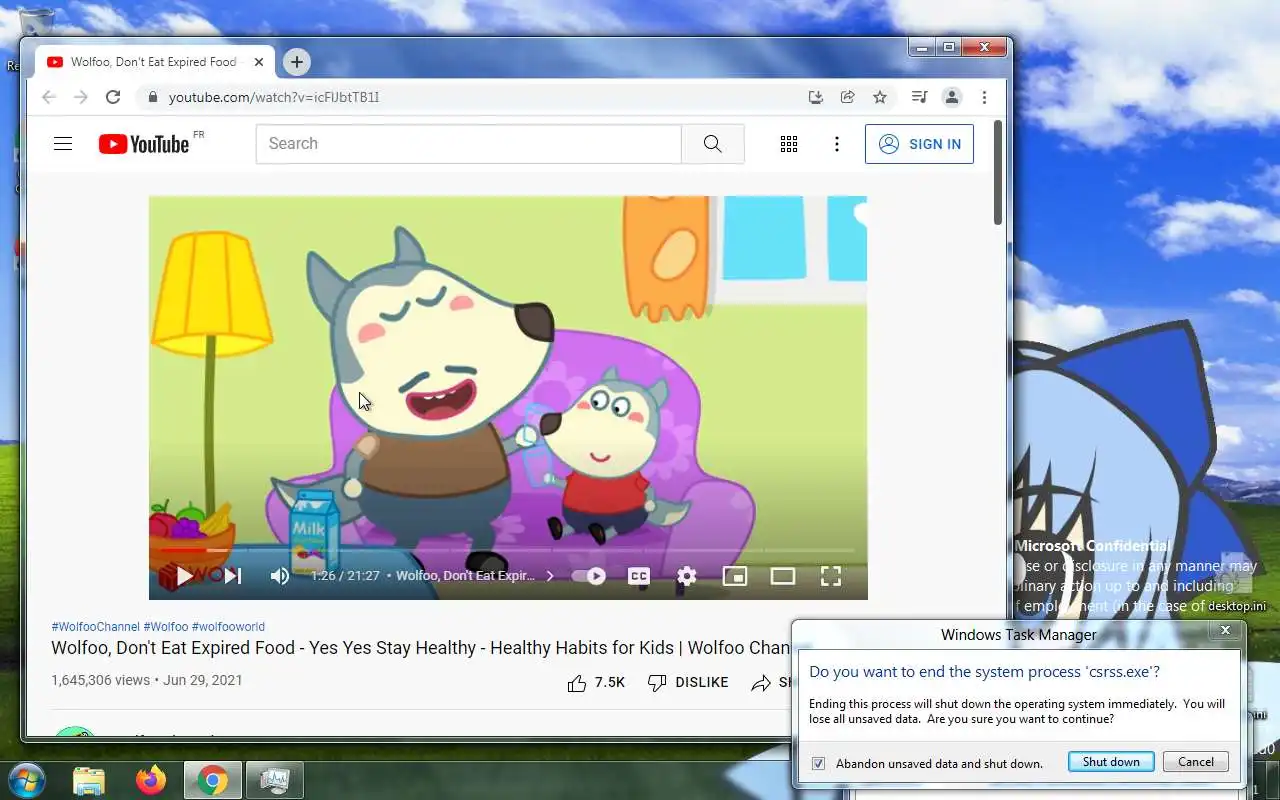Open the #wolfooworld hashtag link
Screen dimensions: 1280x800
point(228,627)
